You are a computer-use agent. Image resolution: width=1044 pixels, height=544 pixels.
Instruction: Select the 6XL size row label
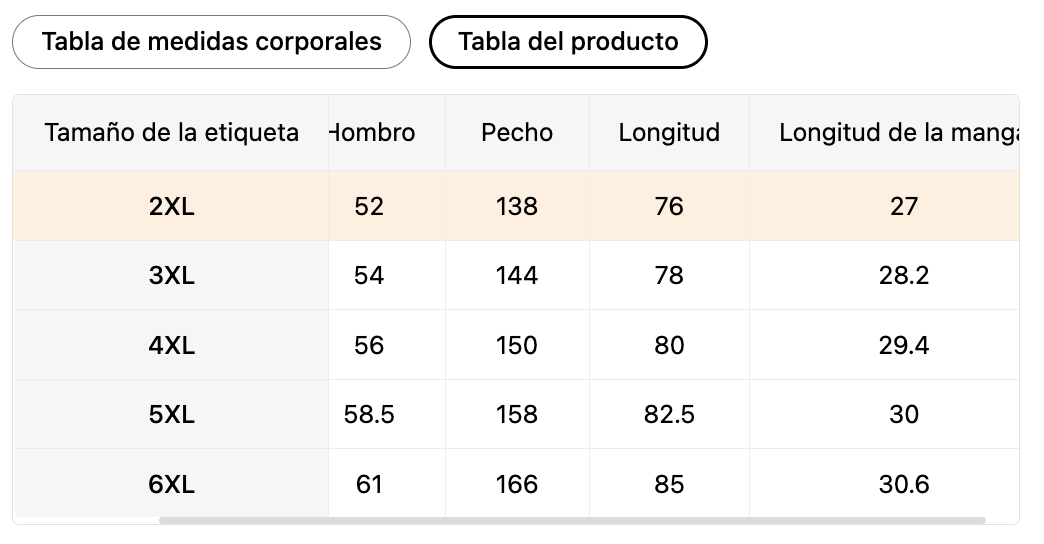click(171, 484)
